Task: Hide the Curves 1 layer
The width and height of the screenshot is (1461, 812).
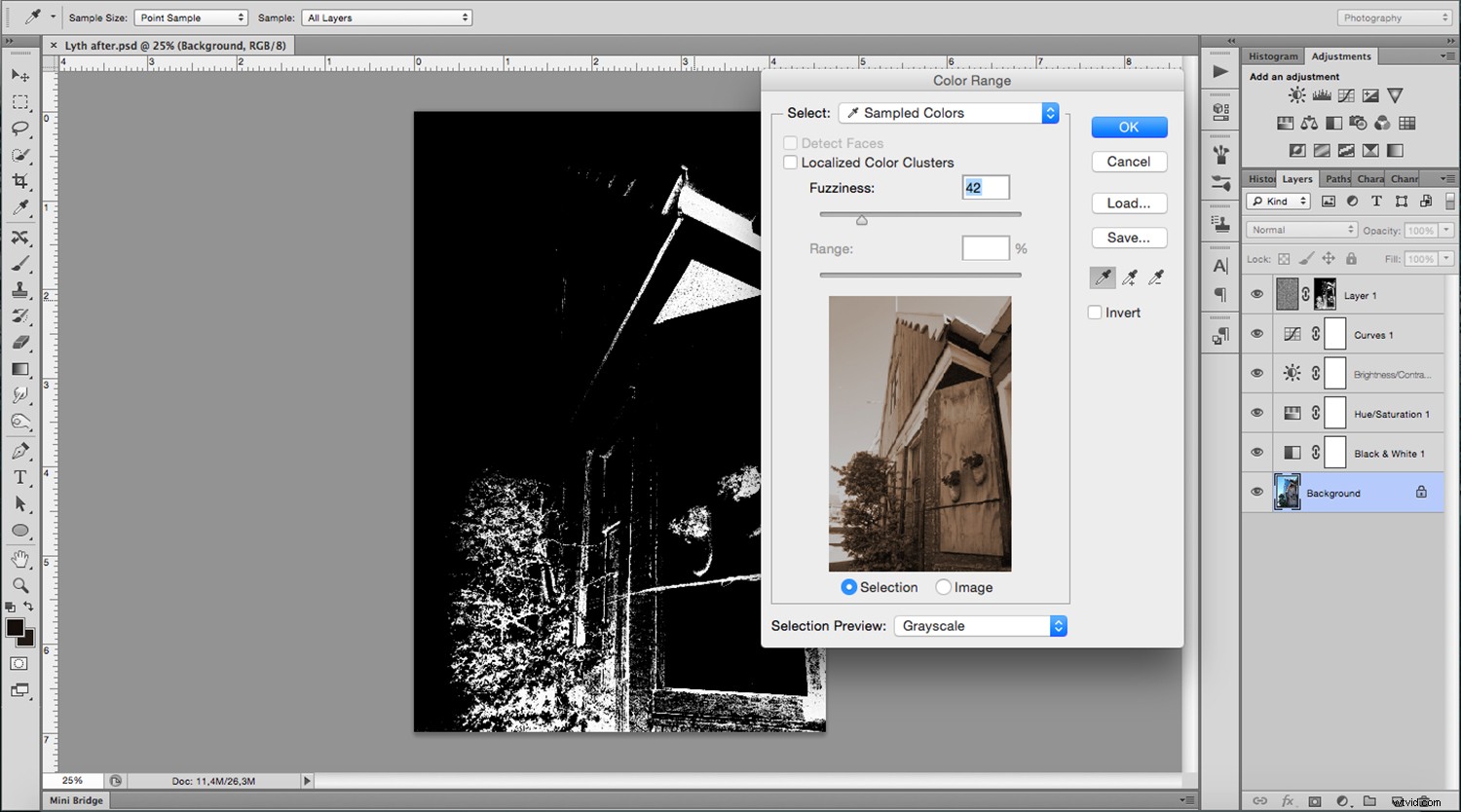Action: (1257, 334)
